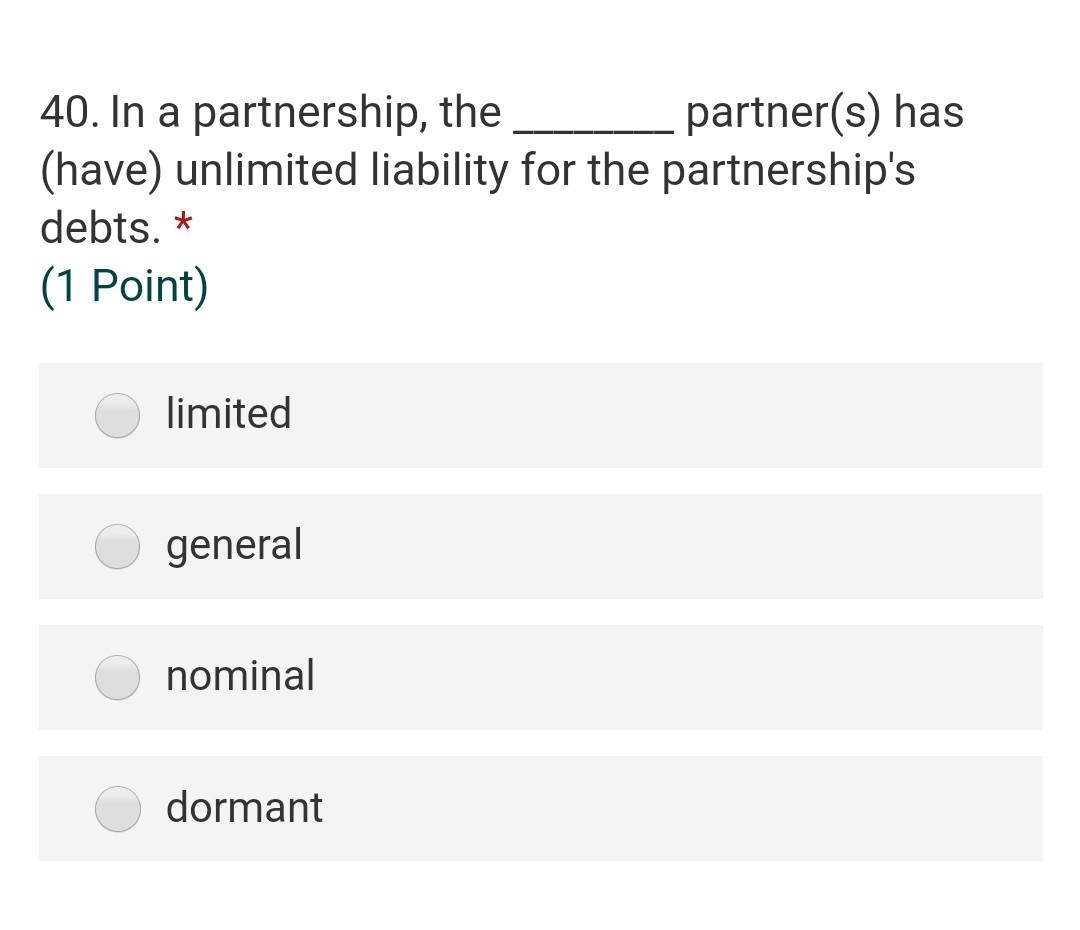The image size is (1080, 930).
Task: Click the "general" answer label text
Action: tap(234, 545)
